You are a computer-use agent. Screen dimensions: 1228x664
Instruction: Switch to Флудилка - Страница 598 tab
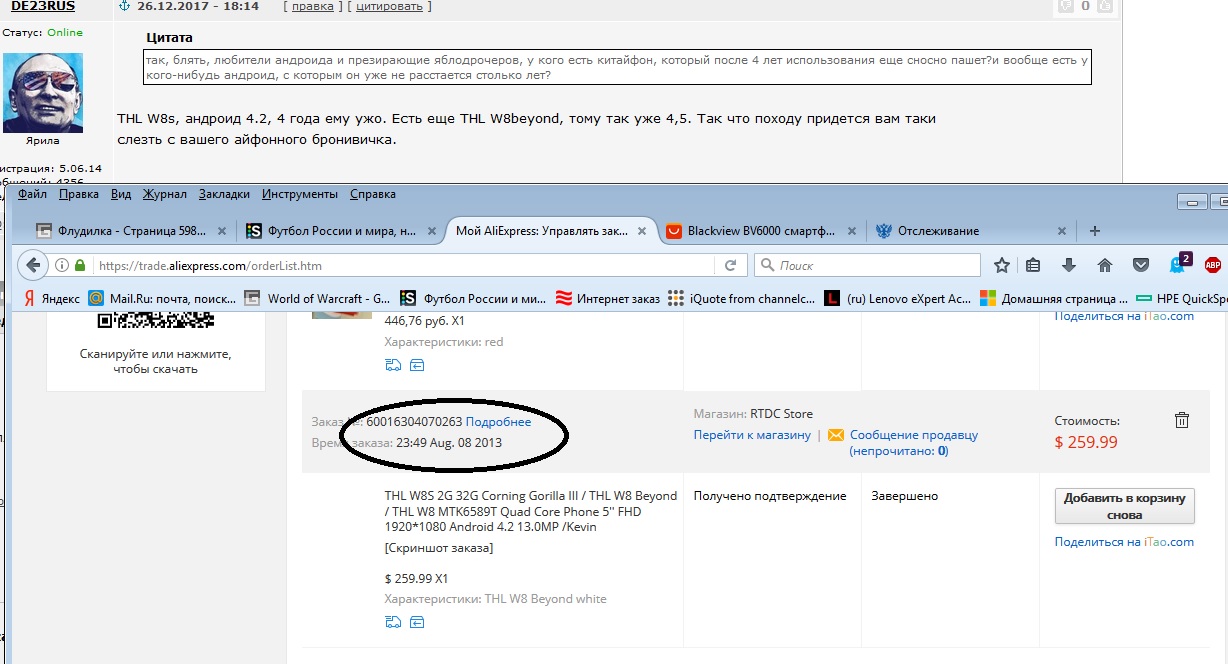click(x=130, y=231)
